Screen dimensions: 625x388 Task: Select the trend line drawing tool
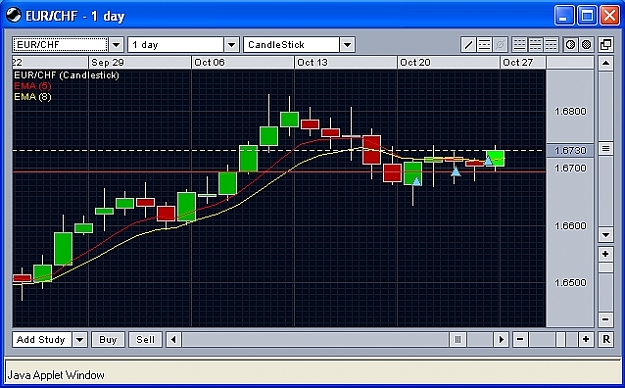(468, 45)
